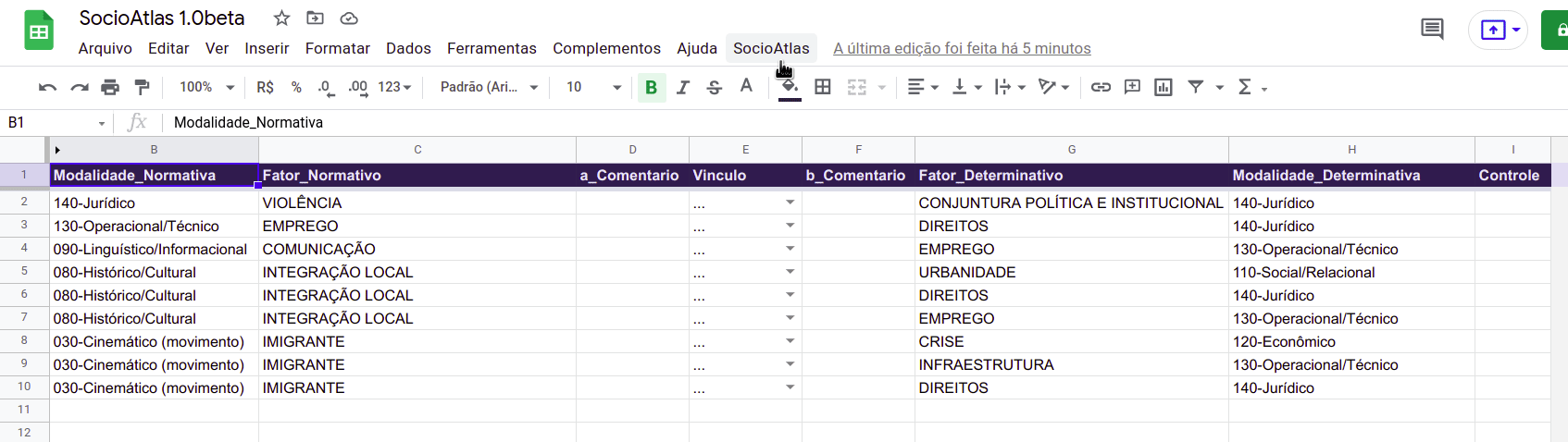Format as percent
This screenshot has height=442, width=1568.
(296, 87)
